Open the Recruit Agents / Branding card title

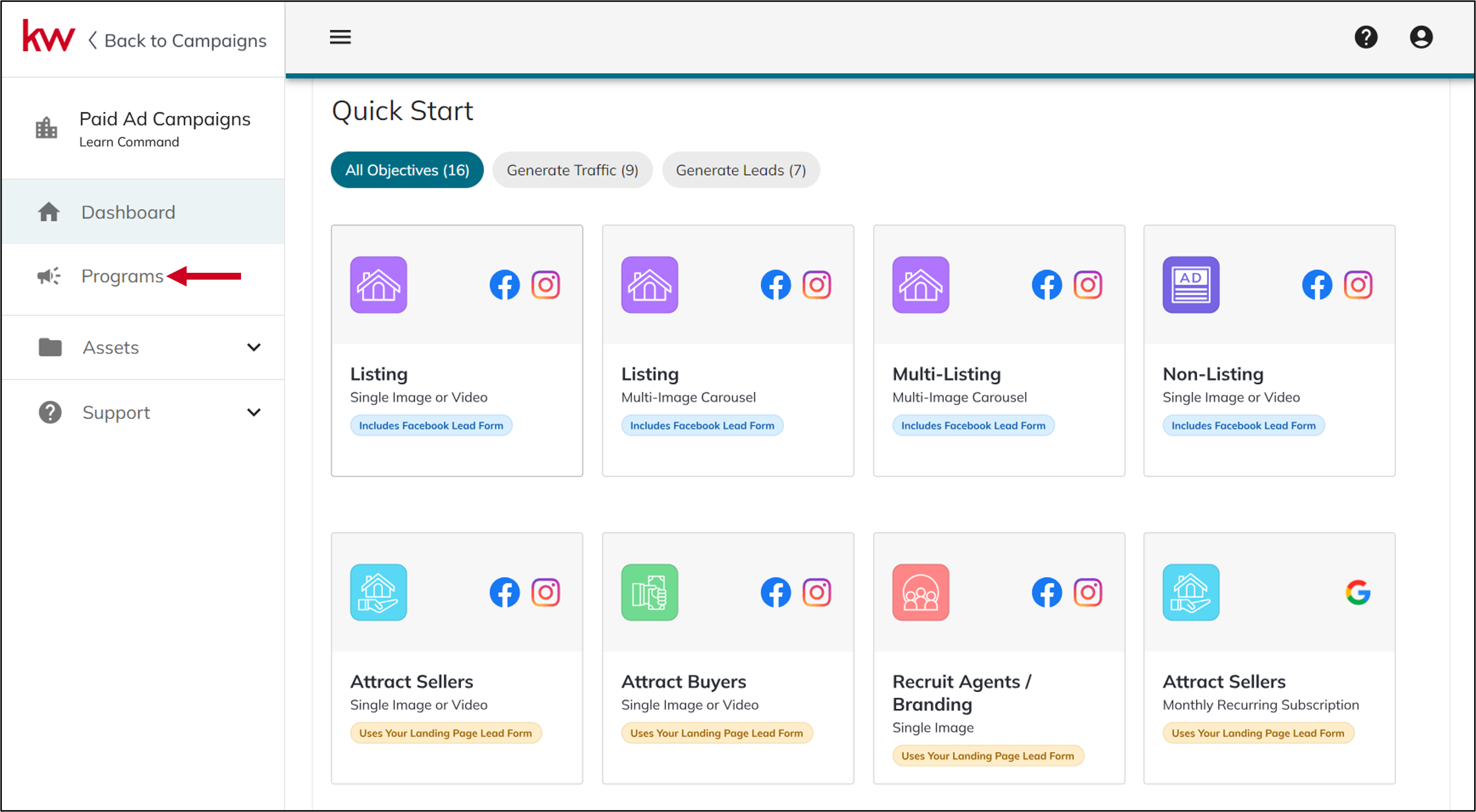click(x=962, y=693)
